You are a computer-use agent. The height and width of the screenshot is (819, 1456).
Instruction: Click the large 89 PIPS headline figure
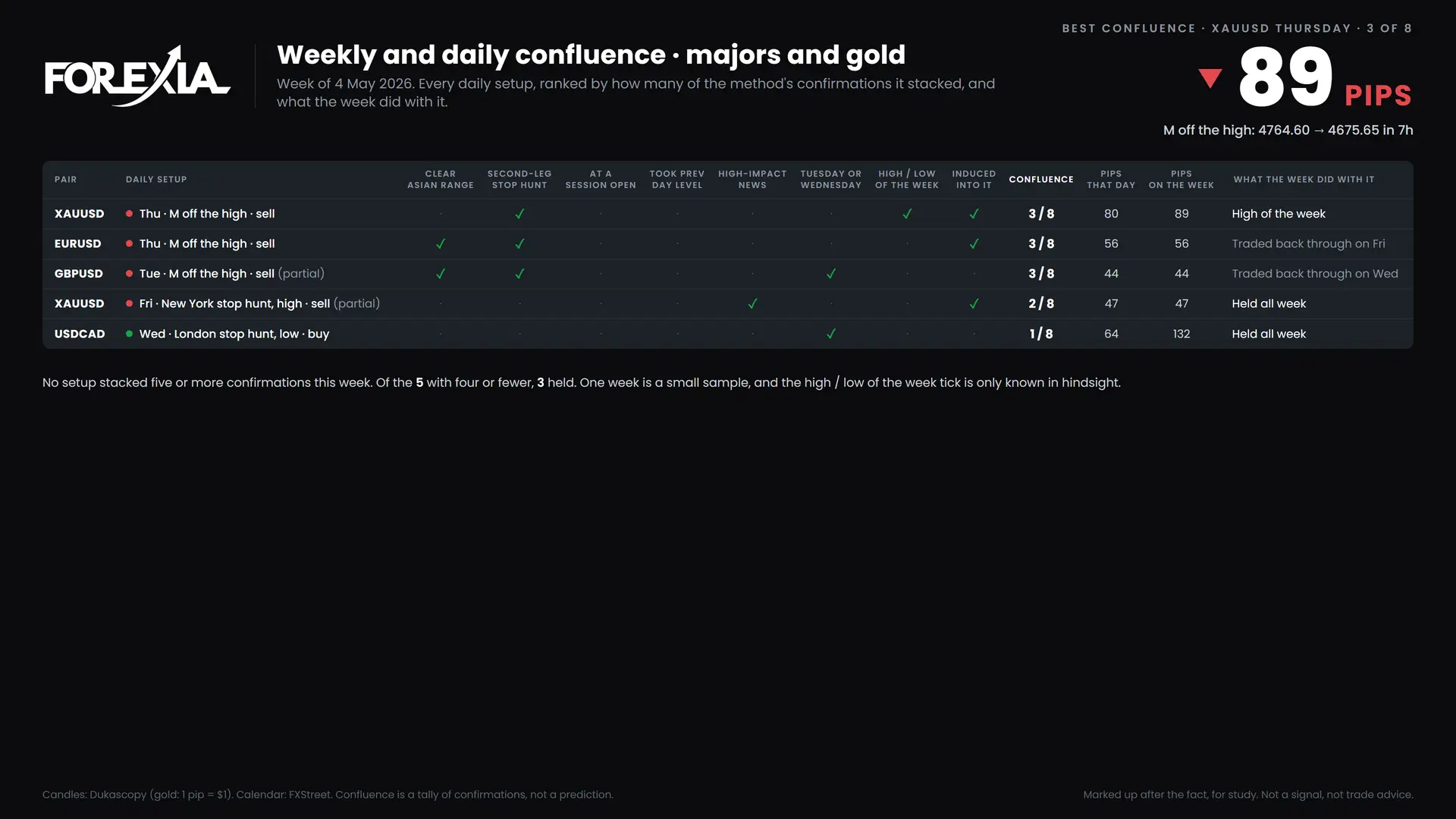pyautogui.click(x=1325, y=78)
